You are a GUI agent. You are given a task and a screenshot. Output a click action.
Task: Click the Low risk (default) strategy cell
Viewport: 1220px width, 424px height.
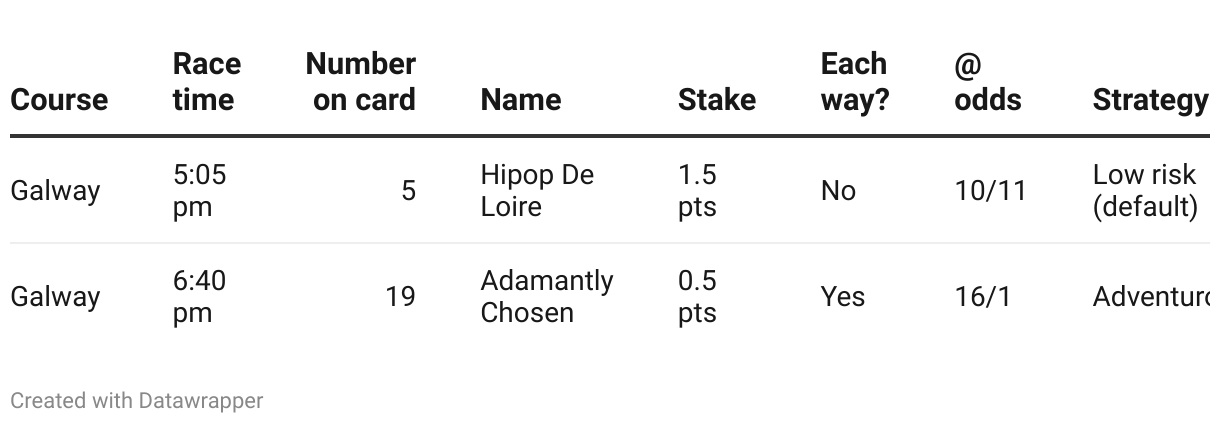pyautogui.click(x=1146, y=190)
